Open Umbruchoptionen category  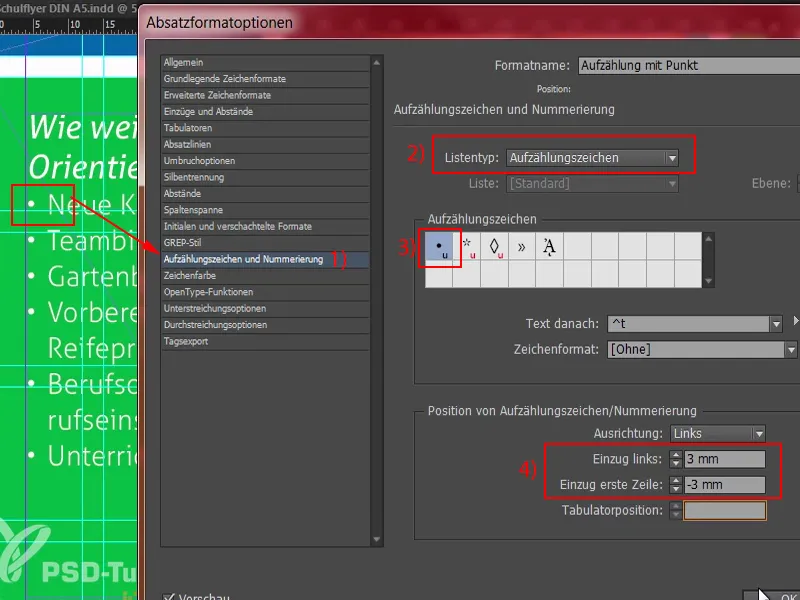[x=265, y=161]
